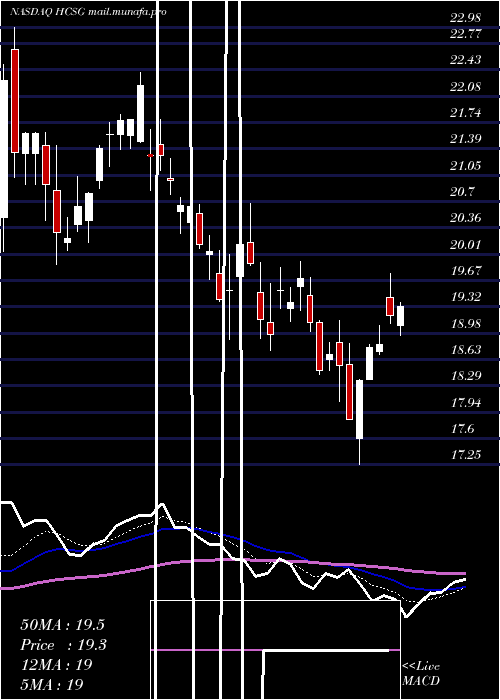The width and height of the screenshot is (500, 700).
Task: Click the 18.63 price axis label
Action: click(x=466, y=350)
